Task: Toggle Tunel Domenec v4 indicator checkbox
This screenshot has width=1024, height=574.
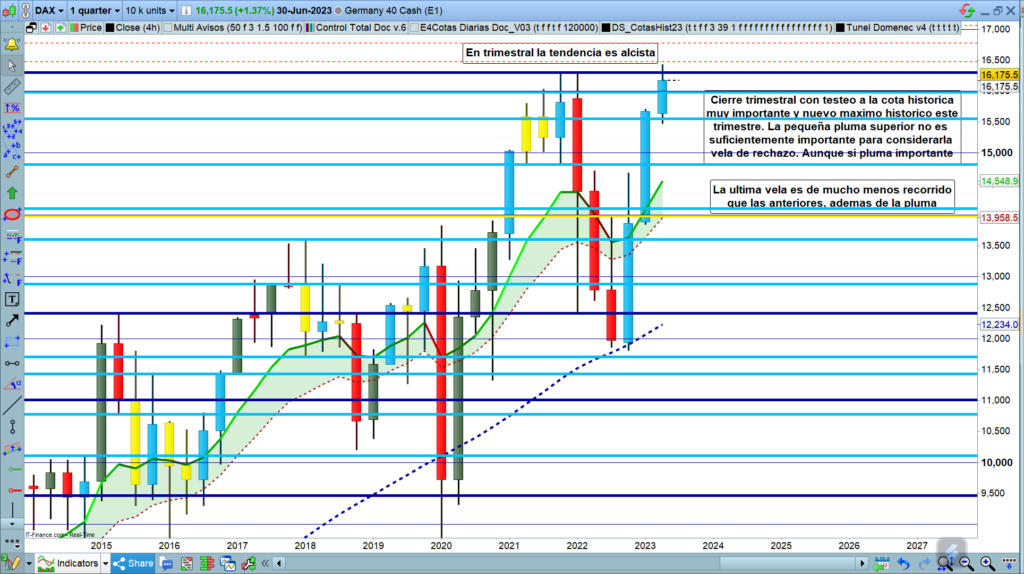Action: (x=842, y=29)
